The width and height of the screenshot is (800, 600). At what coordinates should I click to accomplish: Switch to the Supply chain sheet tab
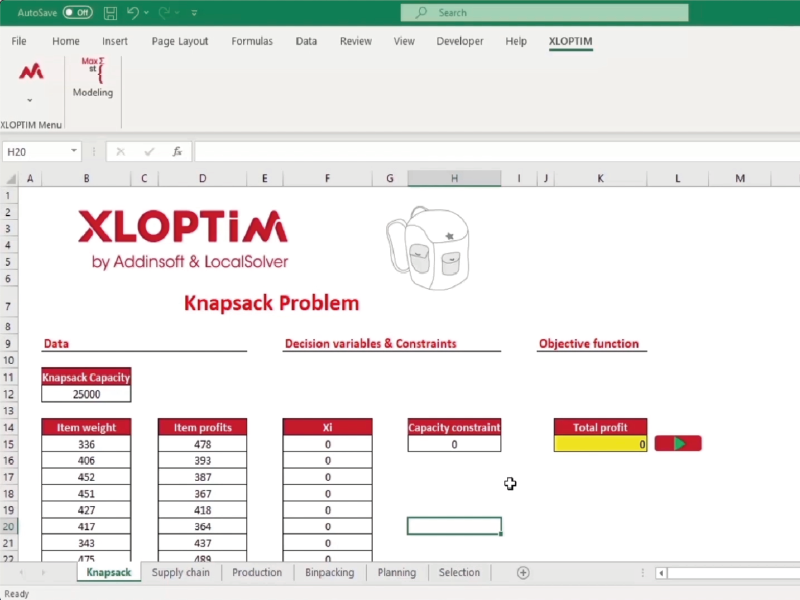click(181, 572)
